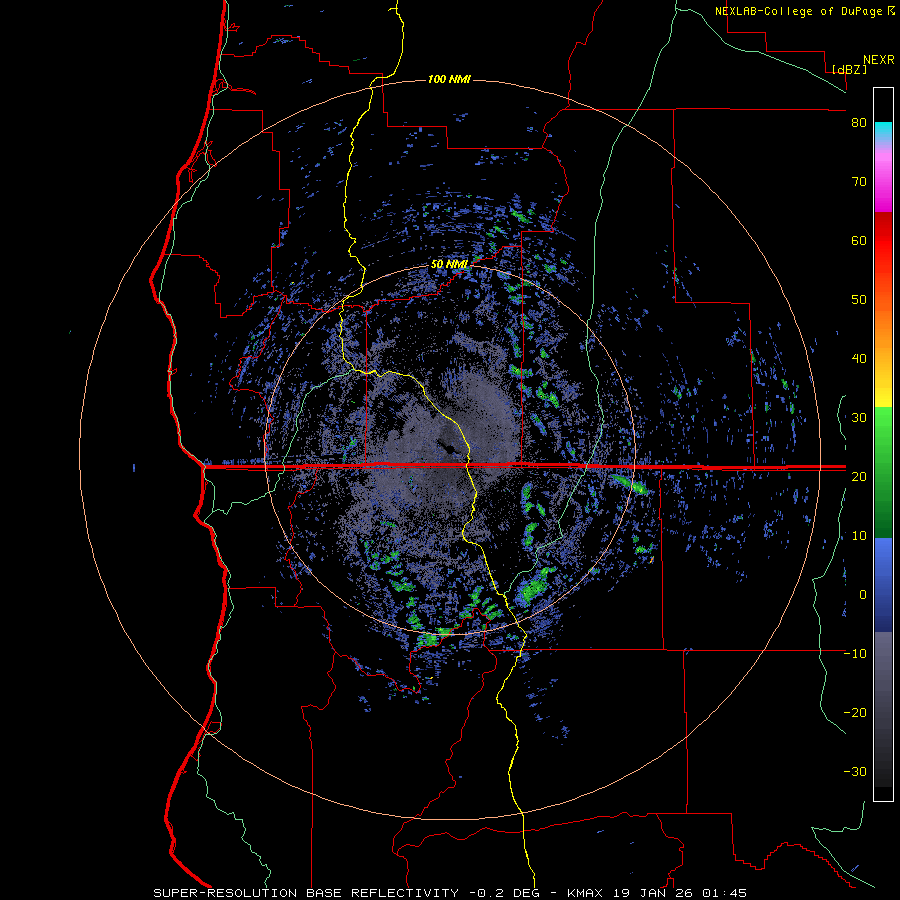The width and height of the screenshot is (900, 900).
Task: Click the 19 JAN 26 date in caption
Action: click(652, 893)
